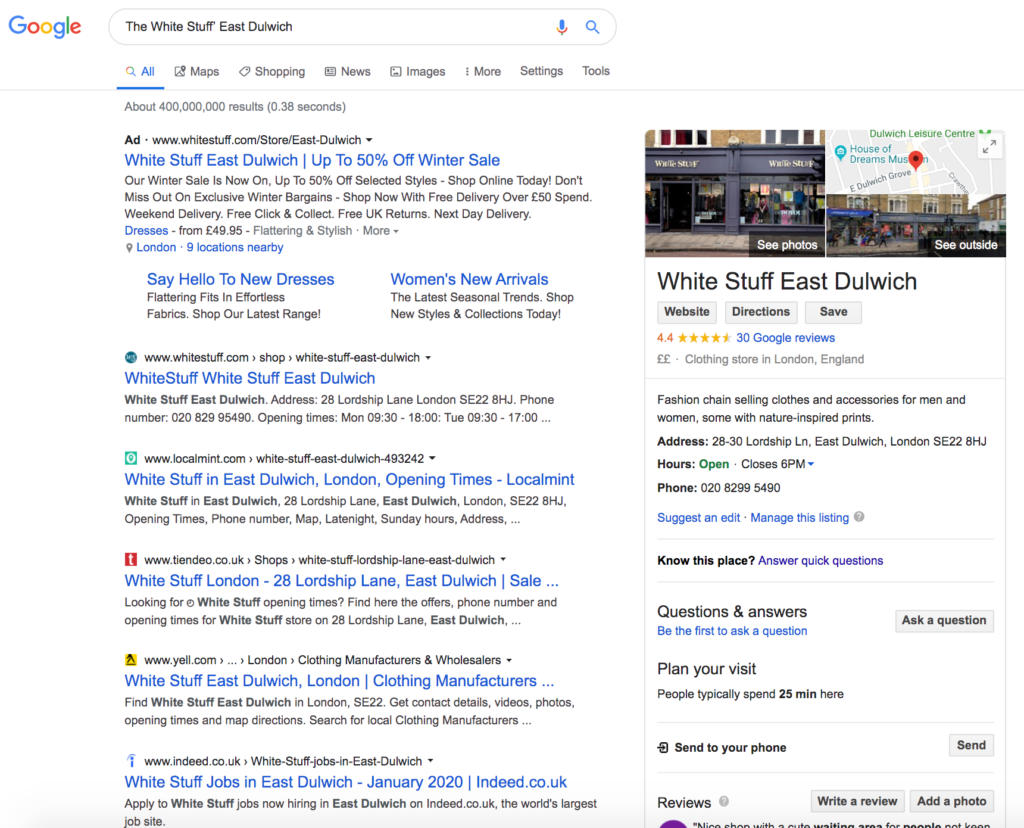Open dropdown arrow beside tiendeo.co.uk result URL
The image size is (1024, 828).
point(503,560)
